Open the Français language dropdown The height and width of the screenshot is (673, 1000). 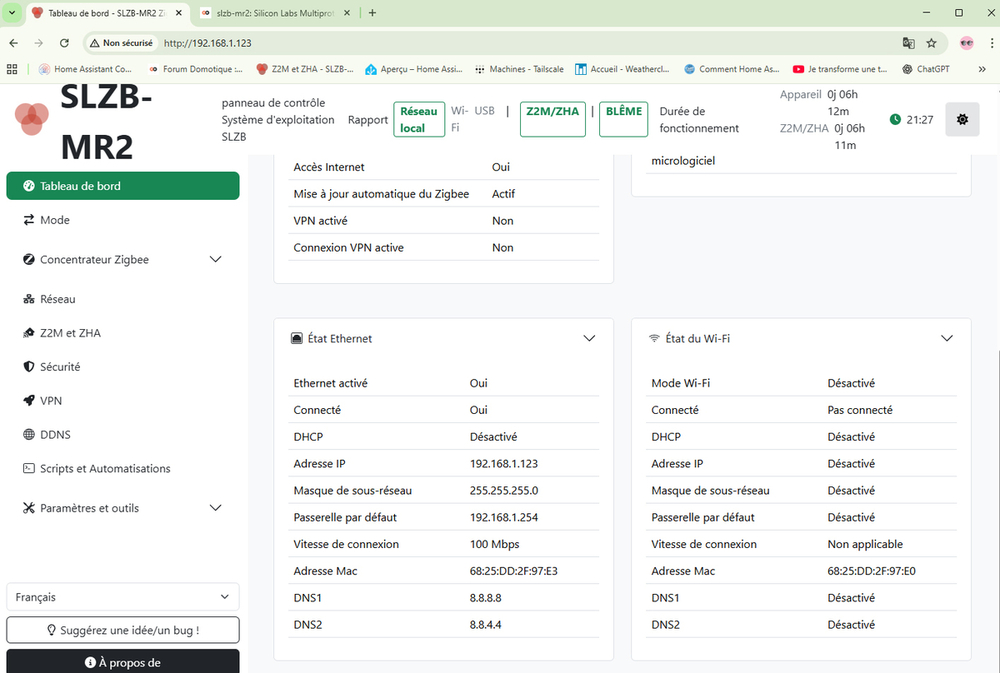click(x=123, y=597)
